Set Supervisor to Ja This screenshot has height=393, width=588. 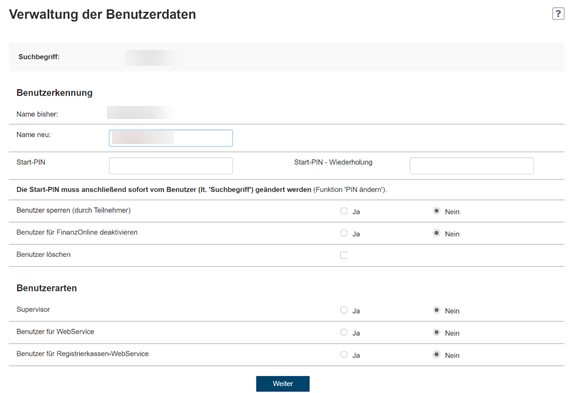pos(344,310)
